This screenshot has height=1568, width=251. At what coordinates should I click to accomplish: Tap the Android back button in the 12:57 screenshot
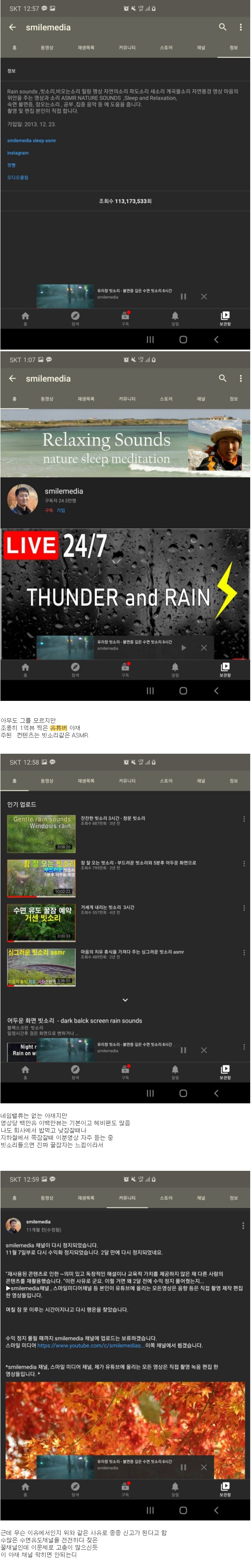click(216, 339)
